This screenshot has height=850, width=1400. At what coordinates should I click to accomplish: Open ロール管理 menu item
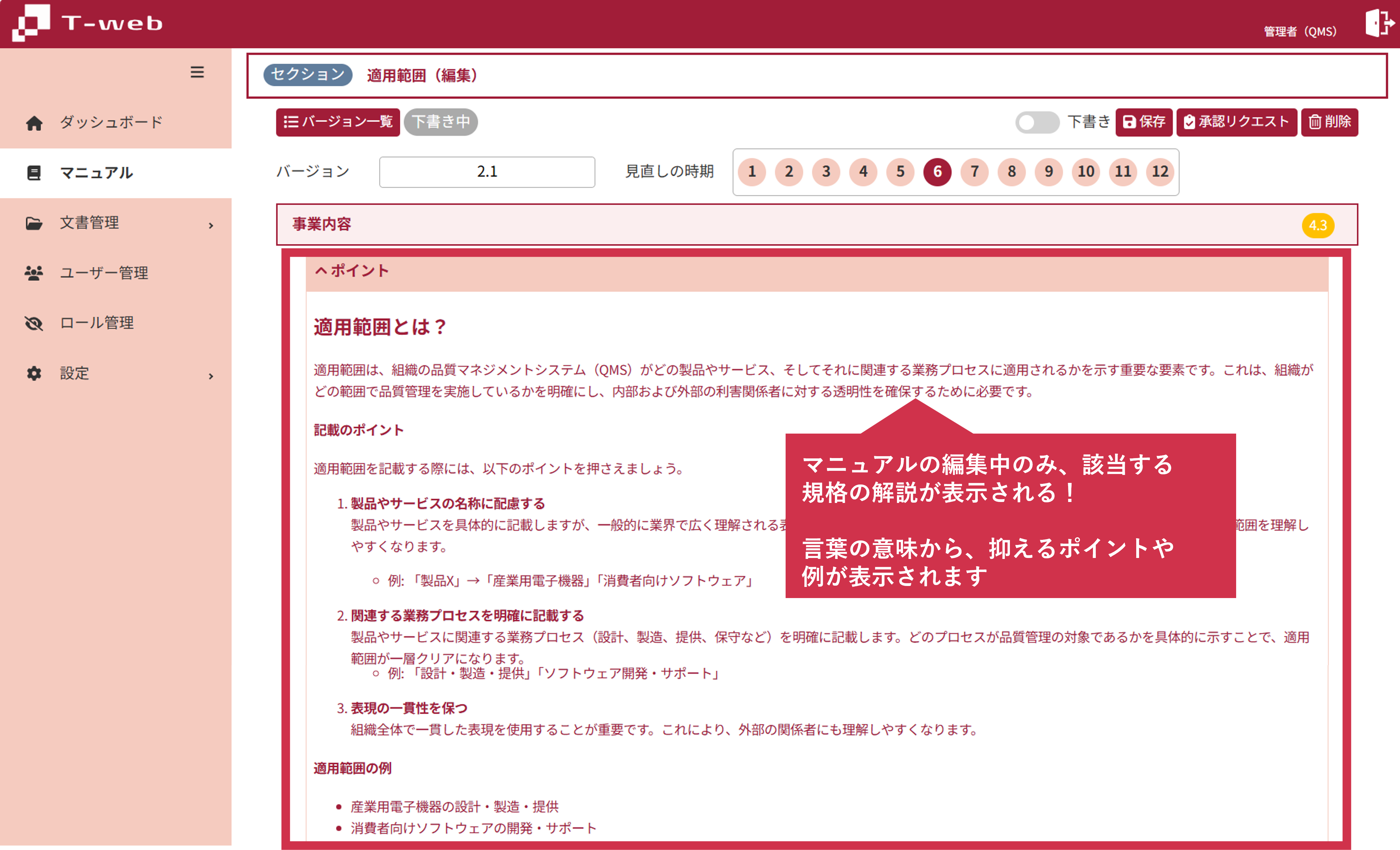pos(97,323)
